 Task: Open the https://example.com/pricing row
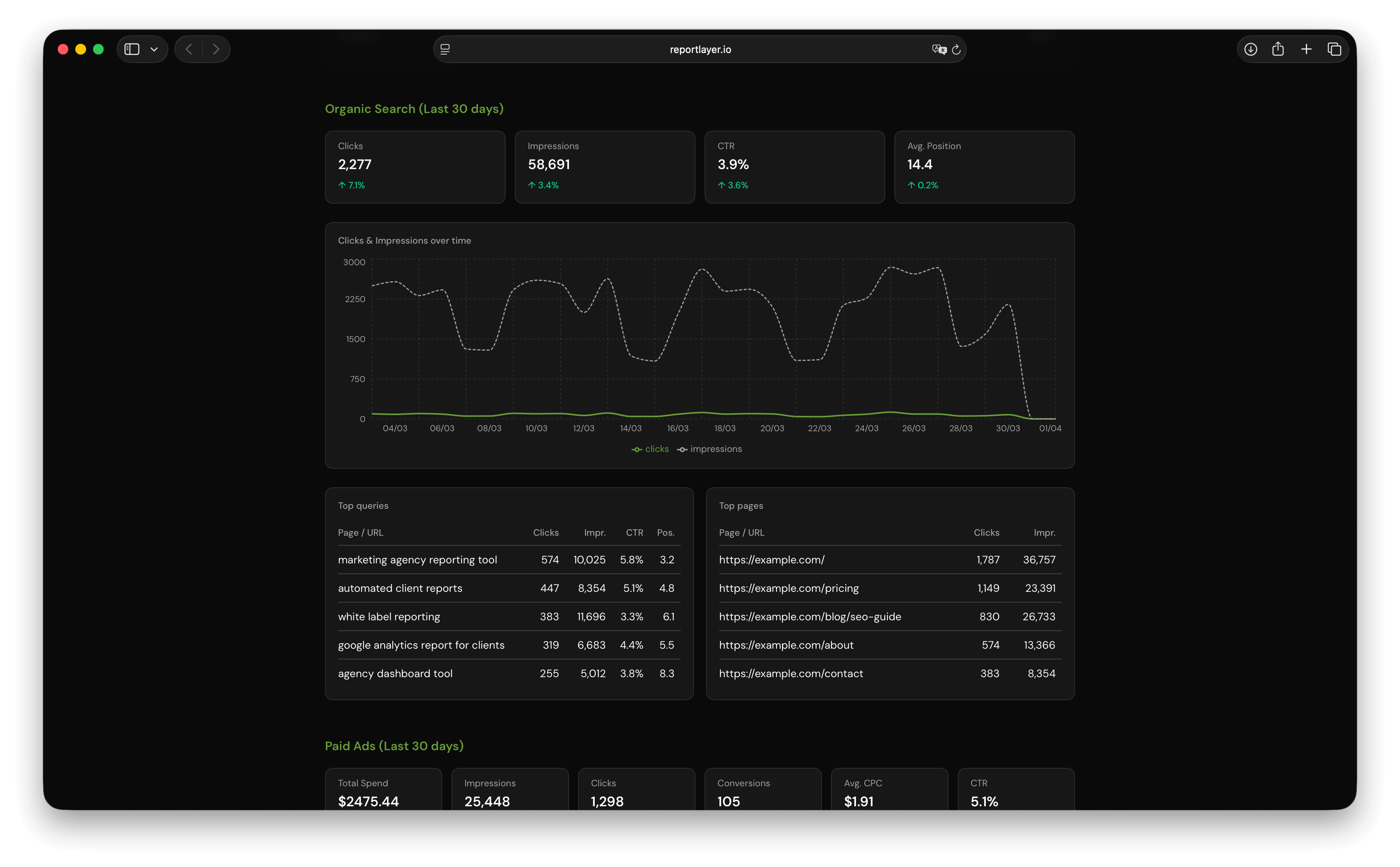(x=890, y=588)
